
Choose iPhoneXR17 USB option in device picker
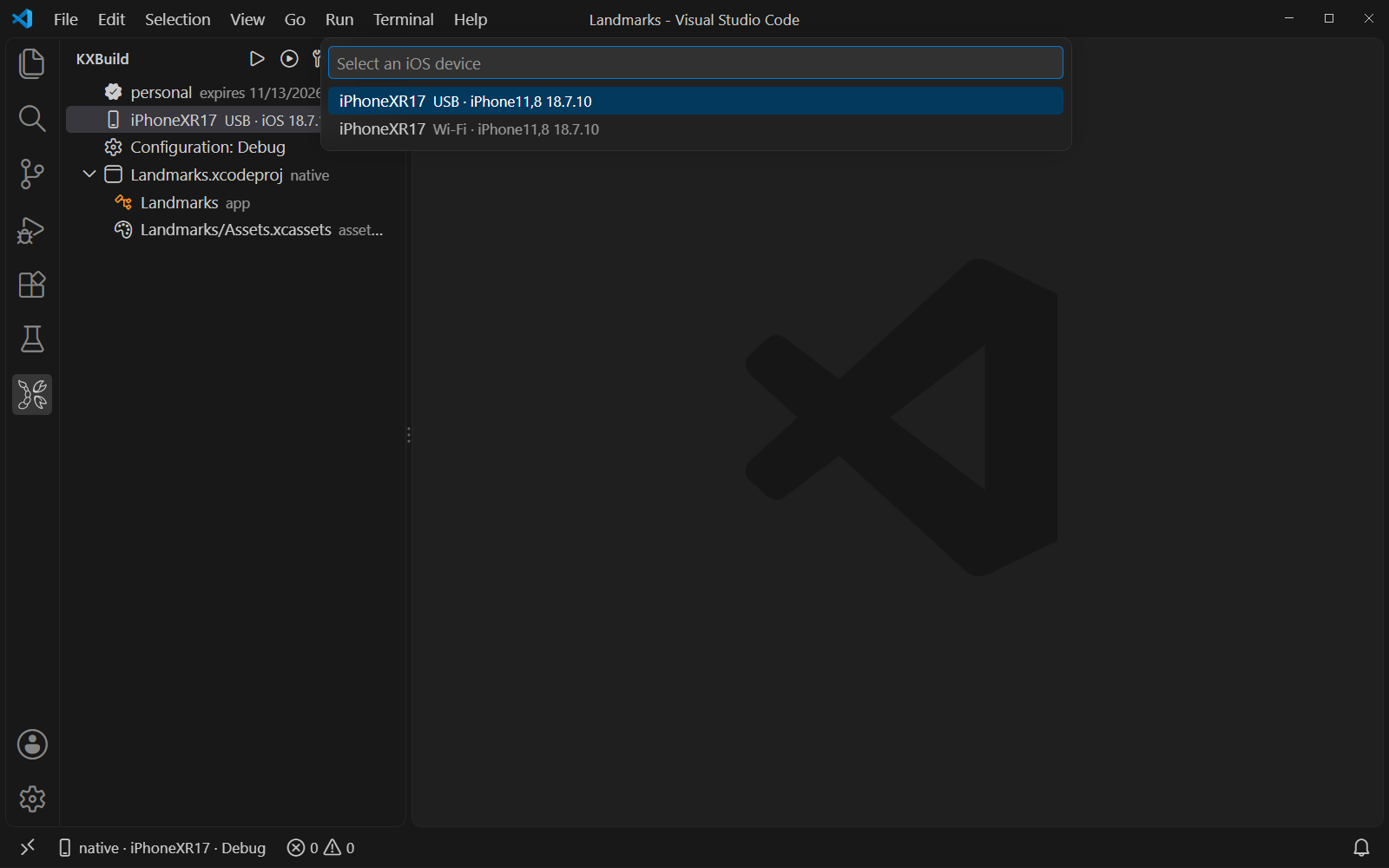tap(695, 101)
